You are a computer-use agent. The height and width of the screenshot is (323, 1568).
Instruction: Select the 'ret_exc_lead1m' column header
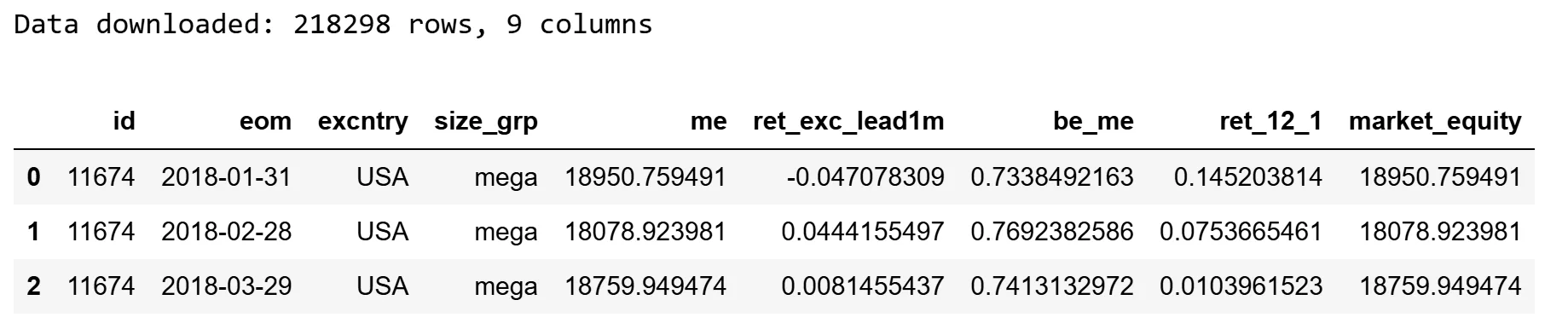pyautogui.click(x=848, y=121)
